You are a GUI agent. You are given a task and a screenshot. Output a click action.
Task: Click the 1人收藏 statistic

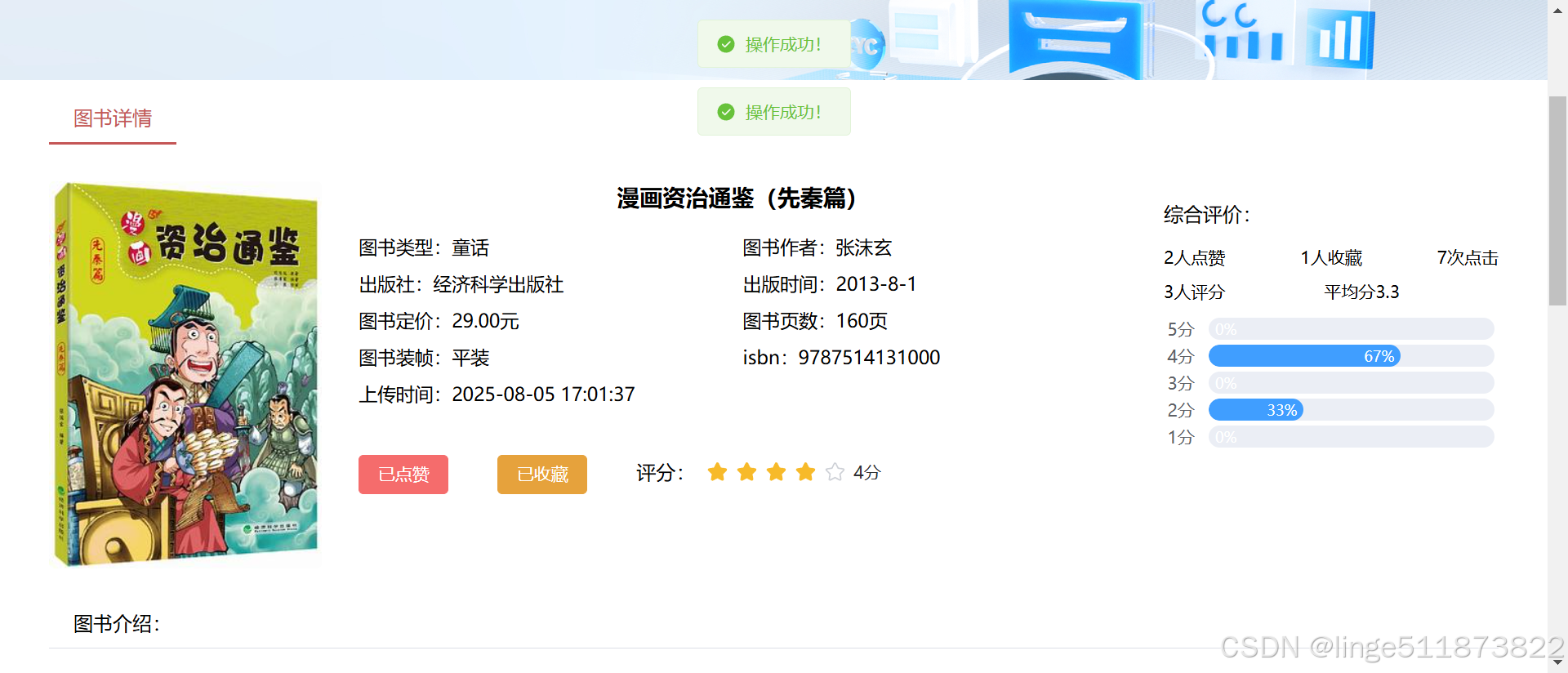point(1331,258)
